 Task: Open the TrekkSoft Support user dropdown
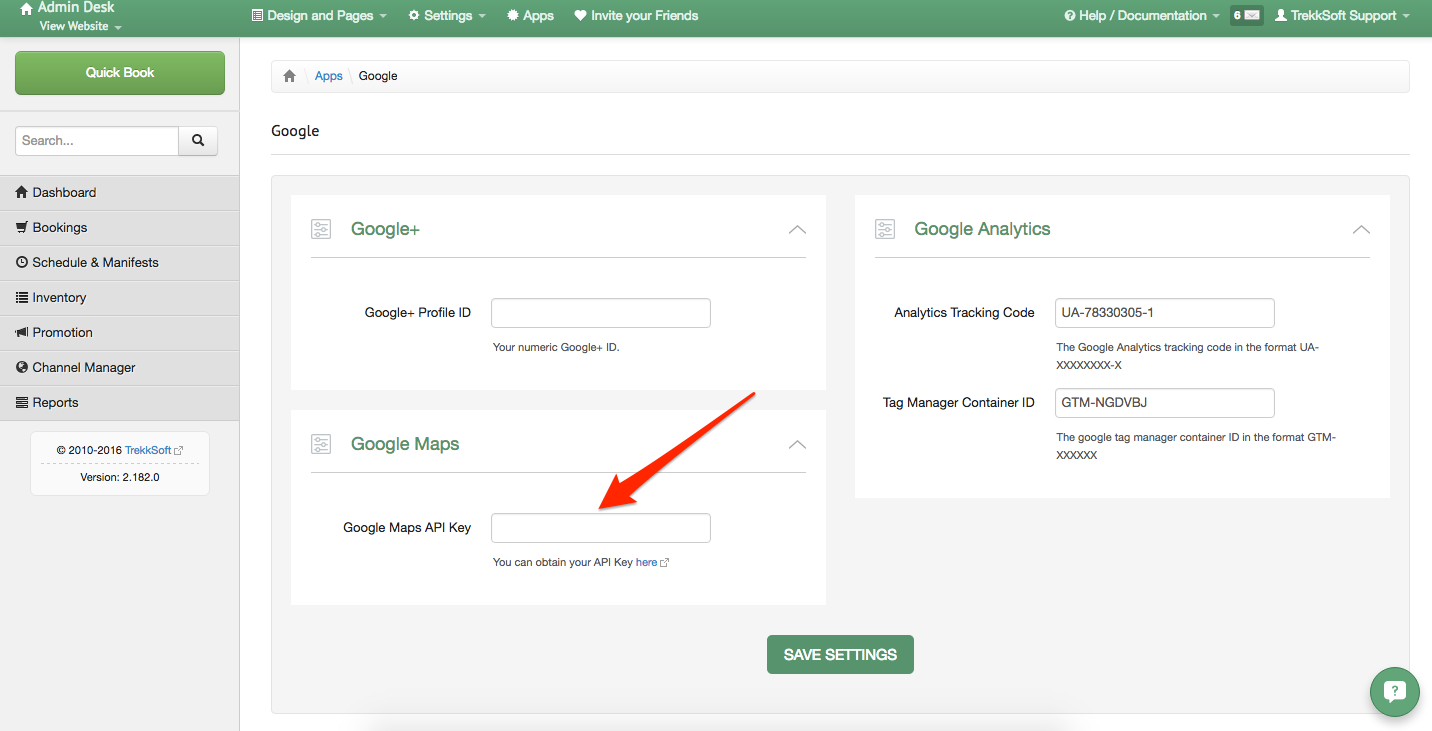pos(1342,16)
